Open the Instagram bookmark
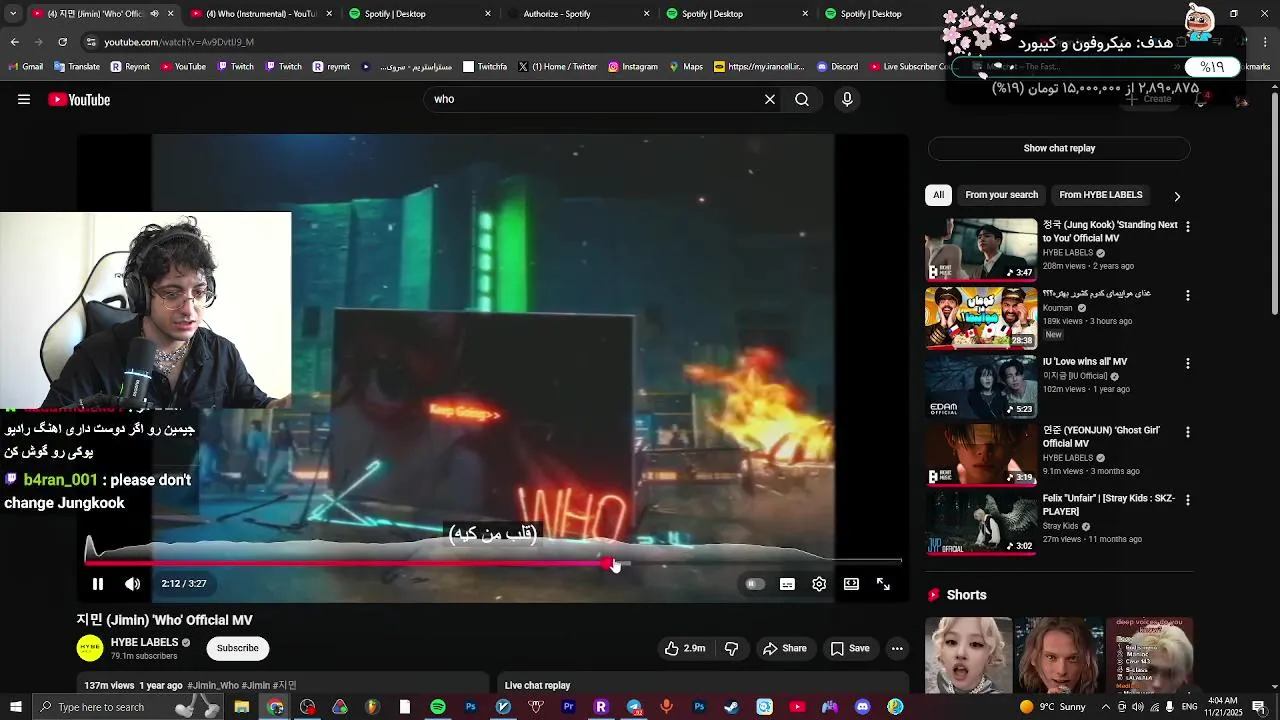 click(632, 67)
